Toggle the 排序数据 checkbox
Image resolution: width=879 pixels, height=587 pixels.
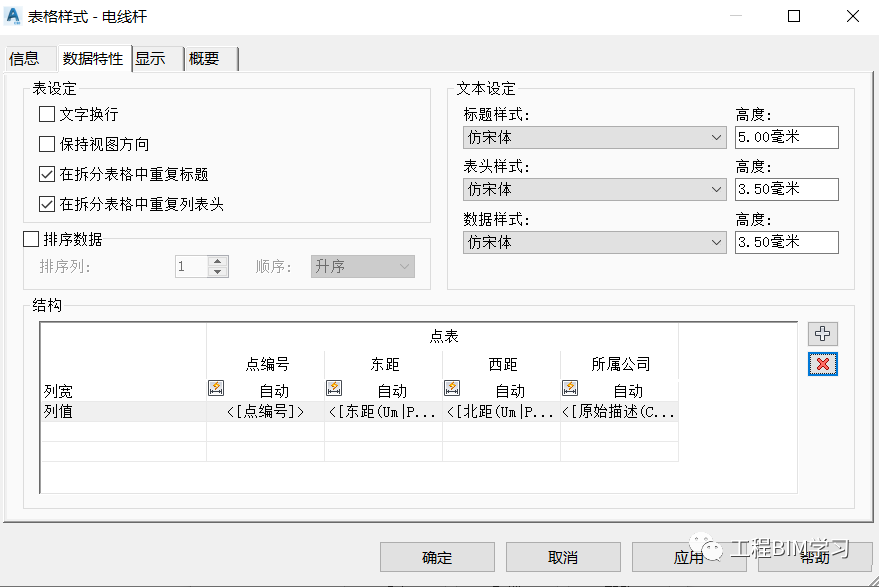[x=31, y=239]
